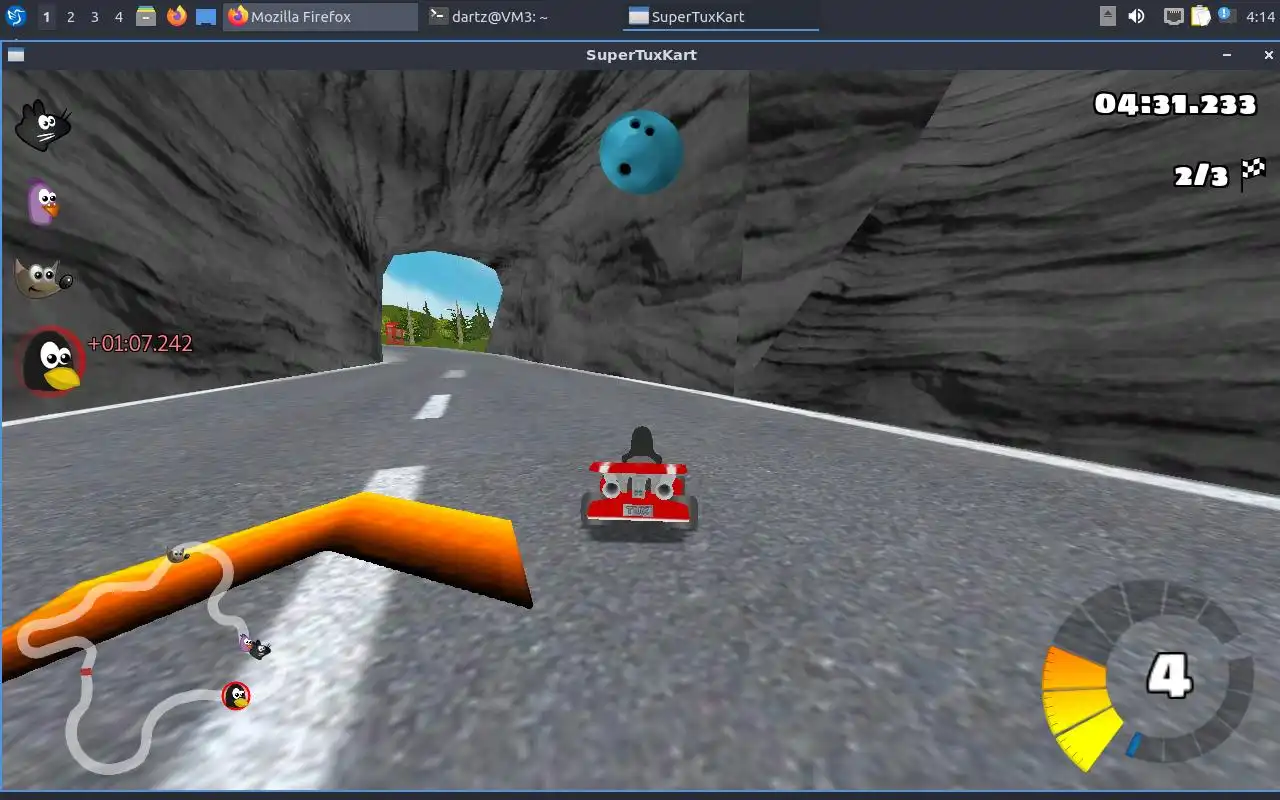The height and width of the screenshot is (800, 1280).
Task: Click the checkered flag lap icon
Action: click(x=1253, y=173)
